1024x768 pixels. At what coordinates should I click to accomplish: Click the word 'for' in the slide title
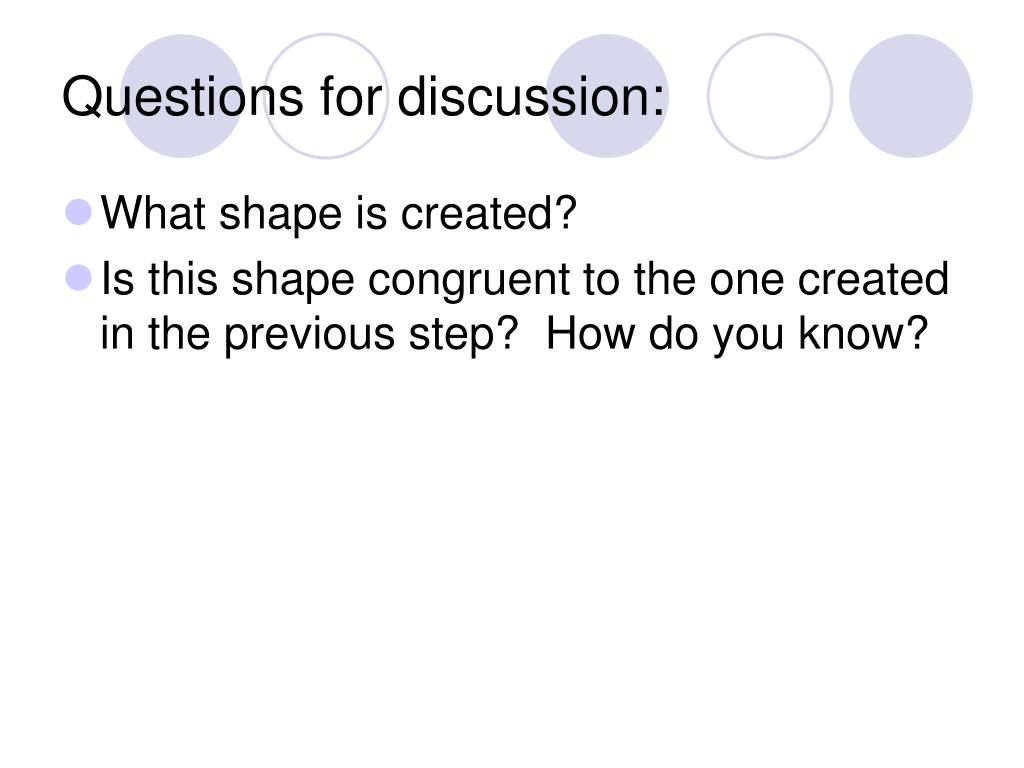tap(351, 96)
